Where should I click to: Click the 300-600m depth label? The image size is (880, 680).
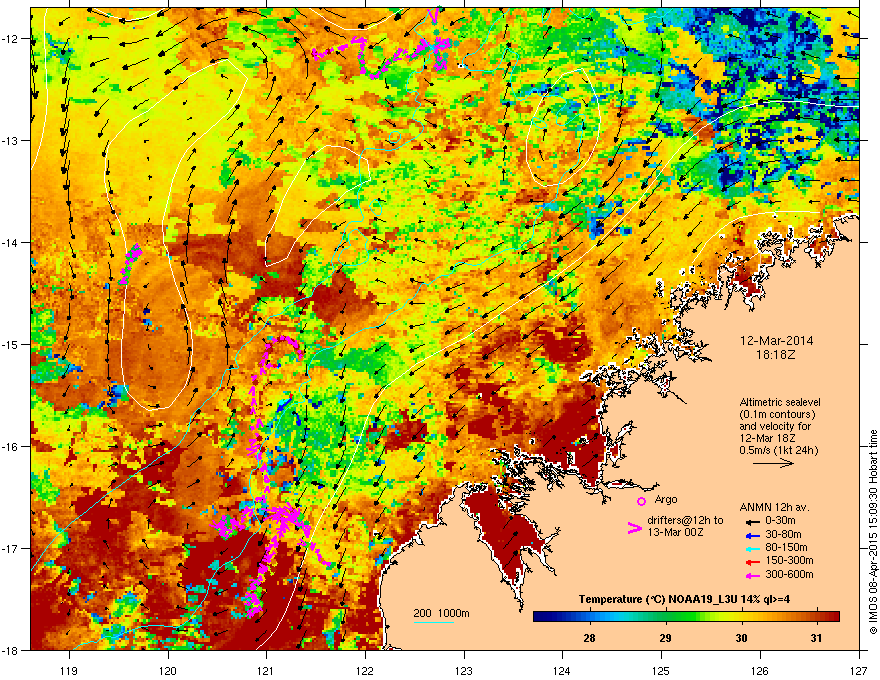click(x=789, y=575)
